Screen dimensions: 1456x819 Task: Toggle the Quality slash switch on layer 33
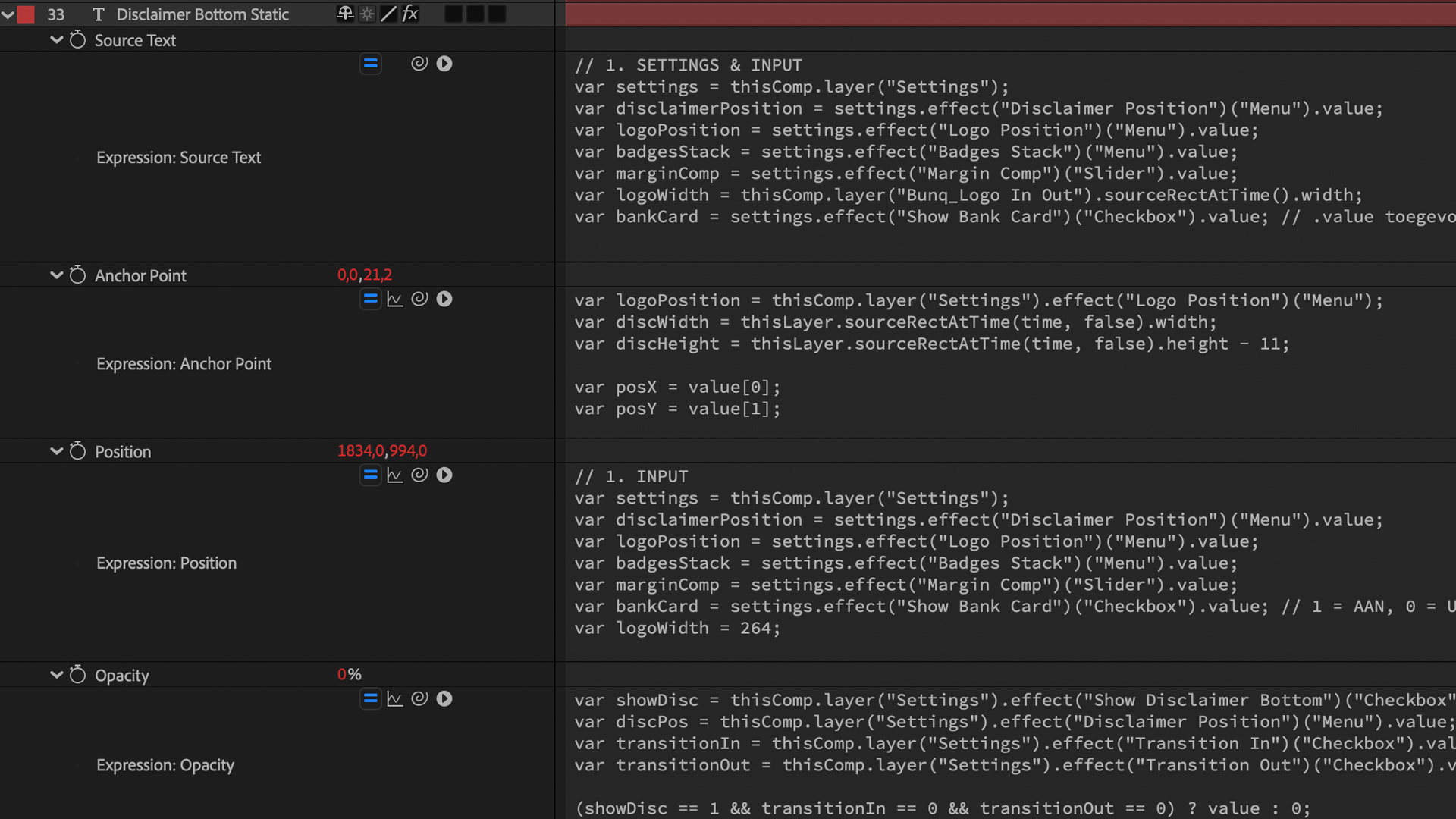388,14
